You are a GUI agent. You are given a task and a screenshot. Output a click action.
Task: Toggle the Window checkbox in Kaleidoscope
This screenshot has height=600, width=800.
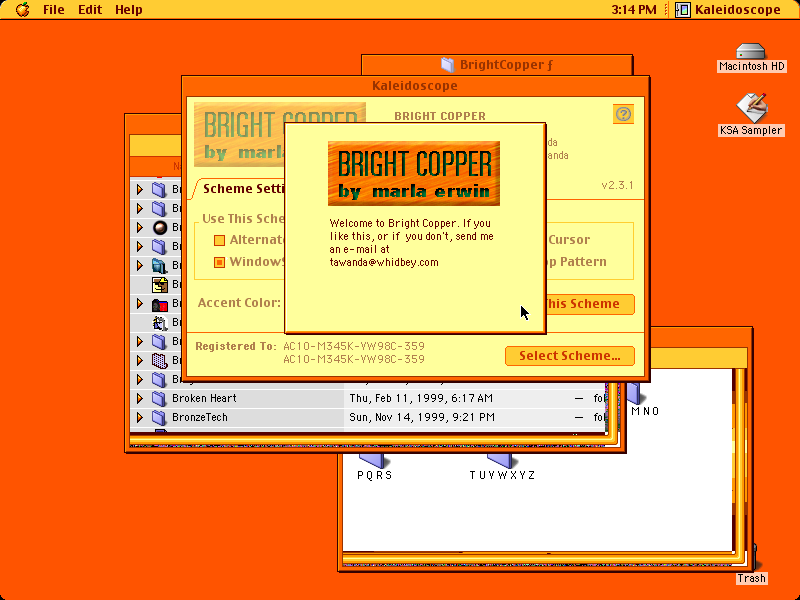click(x=219, y=262)
